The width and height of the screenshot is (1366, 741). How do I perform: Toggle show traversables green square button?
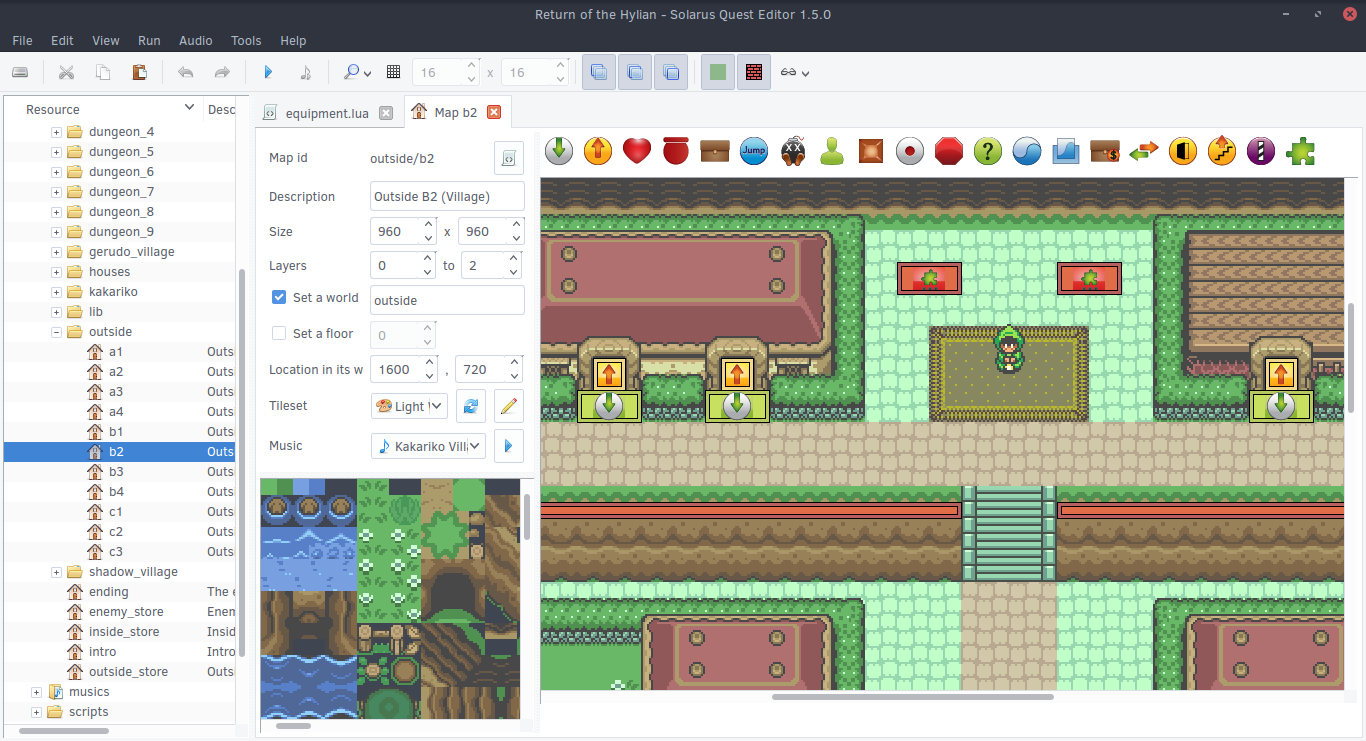click(718, 72)
